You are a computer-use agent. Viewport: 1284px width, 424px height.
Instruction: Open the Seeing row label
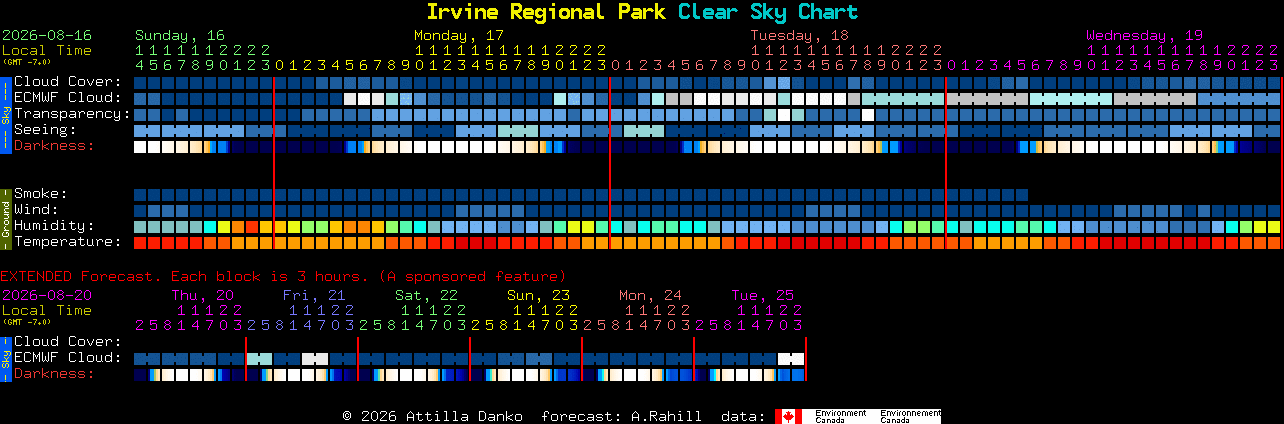coord(45,130)
